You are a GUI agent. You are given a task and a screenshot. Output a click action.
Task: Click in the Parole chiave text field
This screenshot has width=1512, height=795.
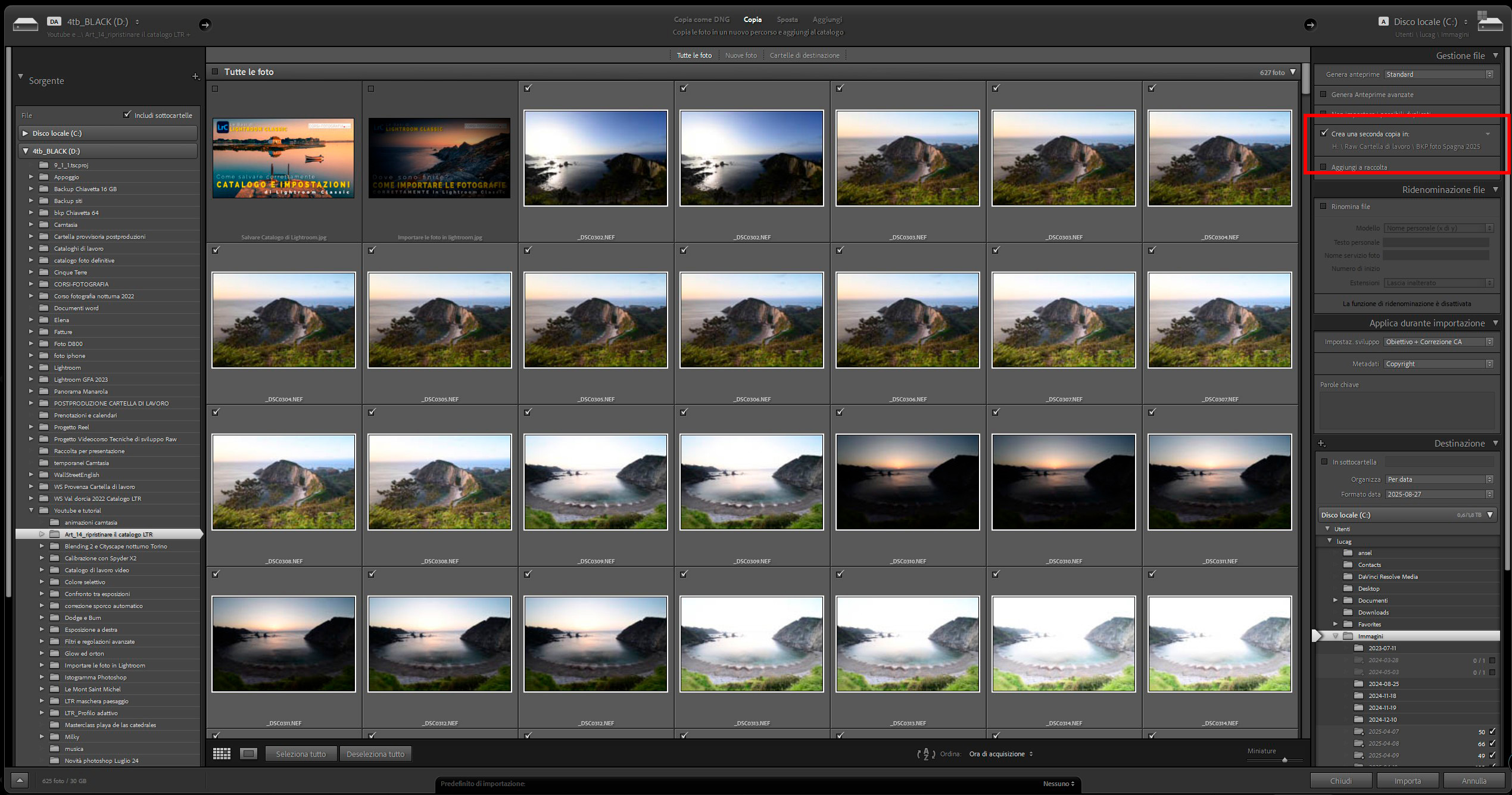1407,410
